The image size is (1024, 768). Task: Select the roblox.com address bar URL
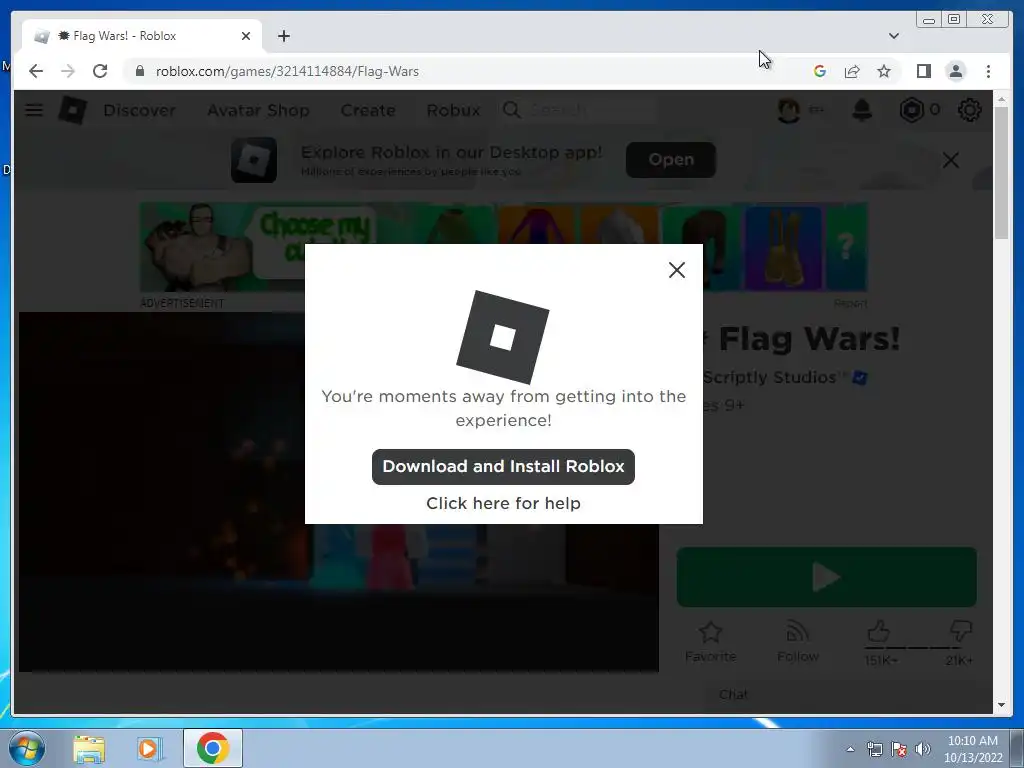[x=287, y=71]
